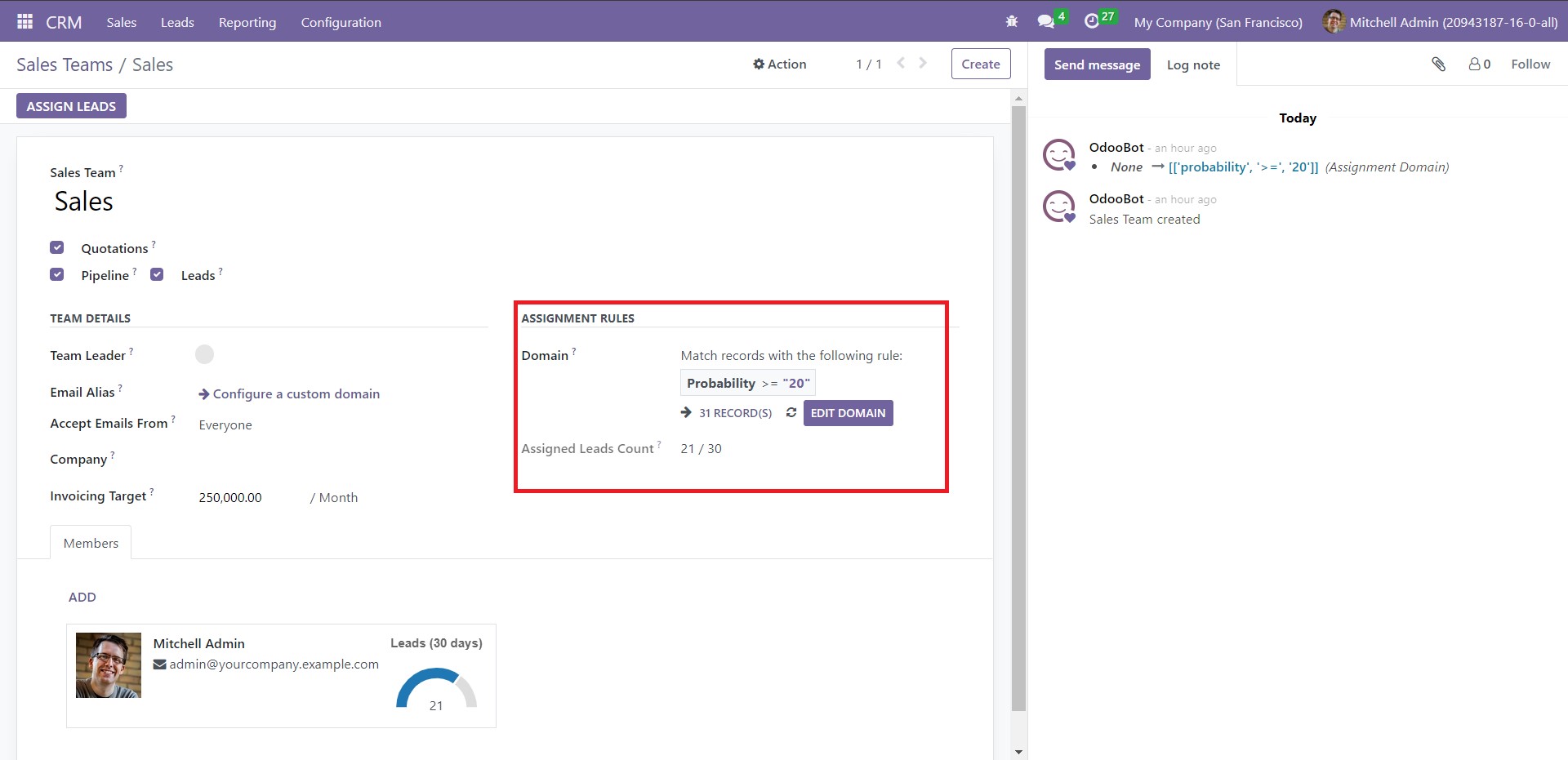Open the apps grid menu icon

(24, 22)
